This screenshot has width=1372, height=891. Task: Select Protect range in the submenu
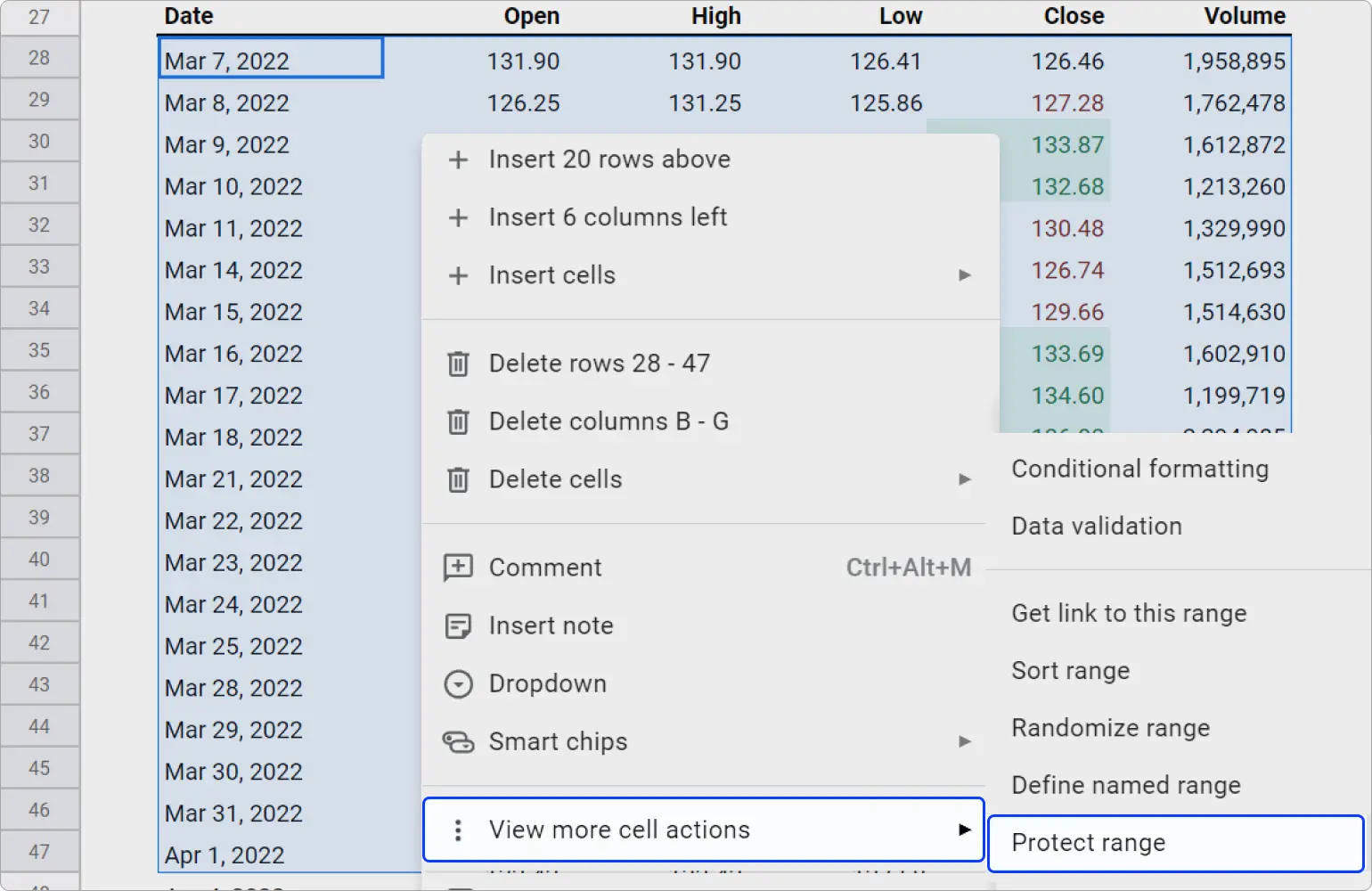pos(1088,842)
